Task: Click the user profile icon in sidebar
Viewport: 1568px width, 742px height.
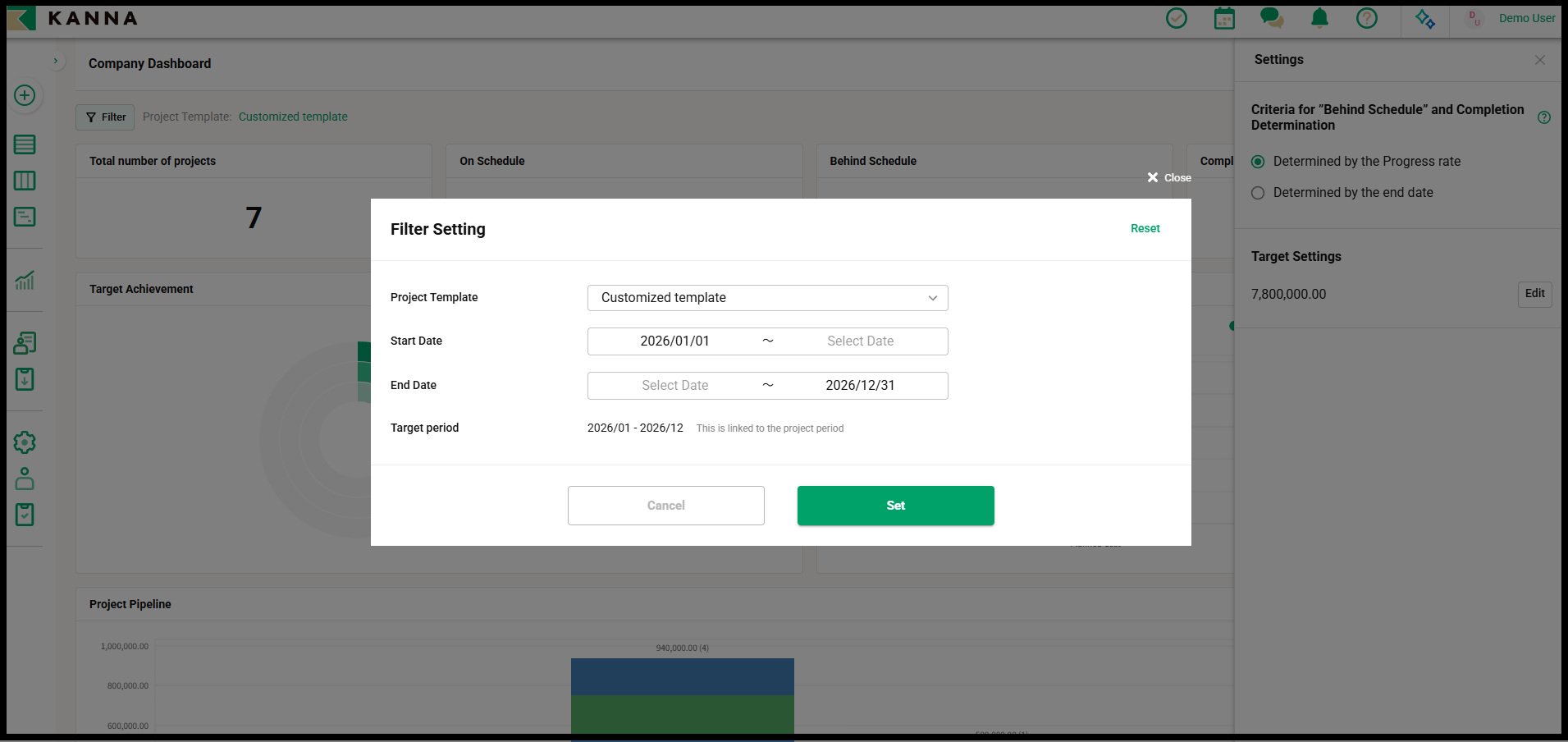Action: coord(25,479)
